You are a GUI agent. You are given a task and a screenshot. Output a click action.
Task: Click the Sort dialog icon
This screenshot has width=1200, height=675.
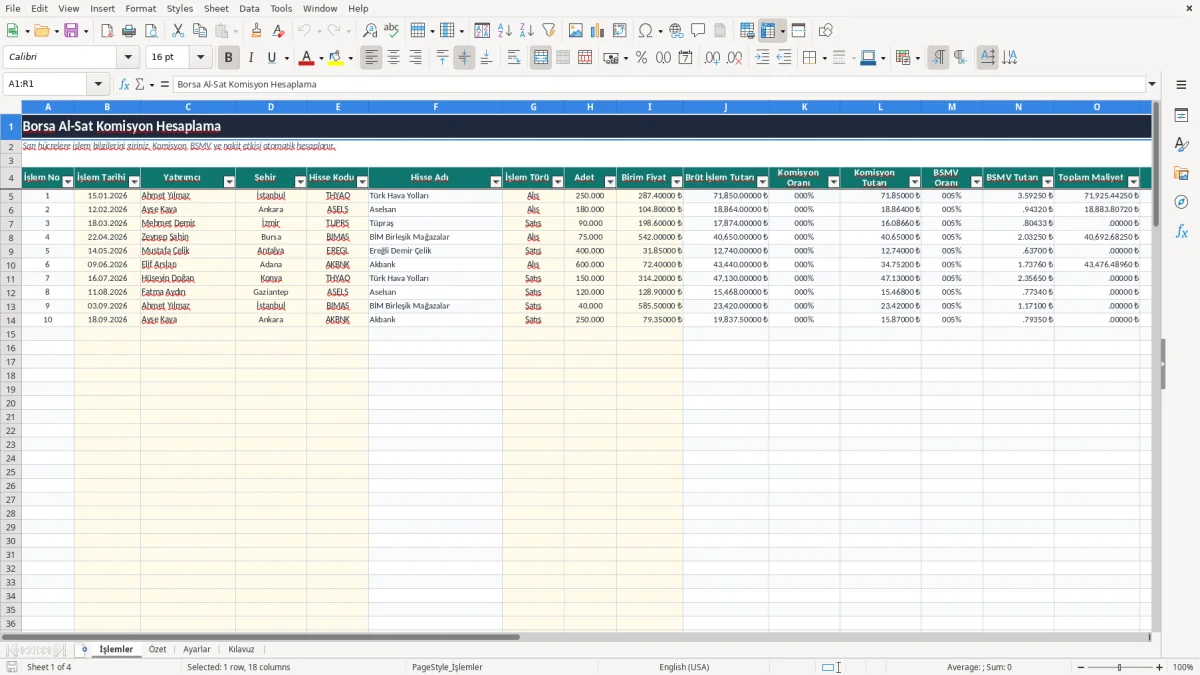(x=482, y=31)
